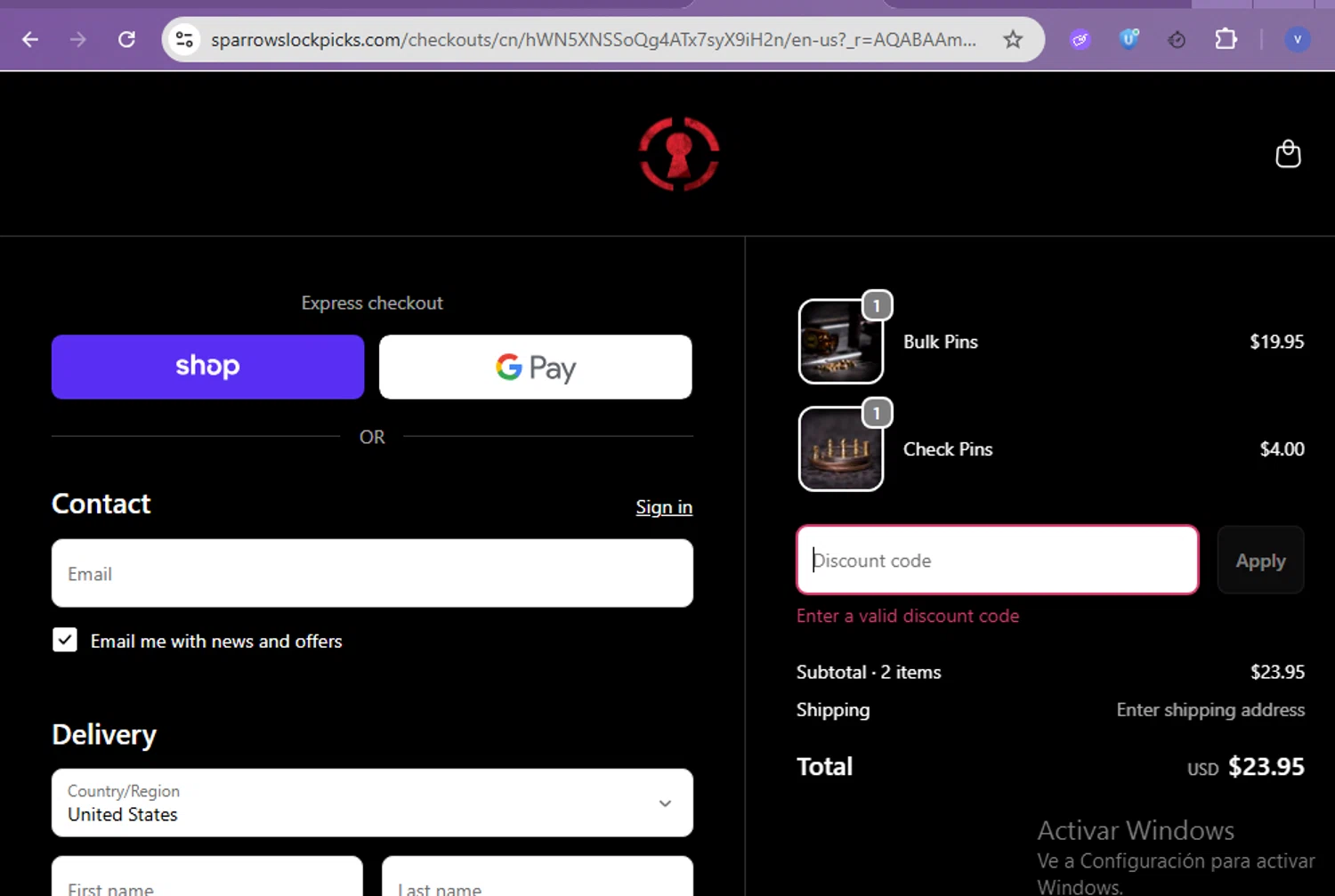The image size is (1335, 896).
Task: Go back to the previous page
Action: (30, 39)
